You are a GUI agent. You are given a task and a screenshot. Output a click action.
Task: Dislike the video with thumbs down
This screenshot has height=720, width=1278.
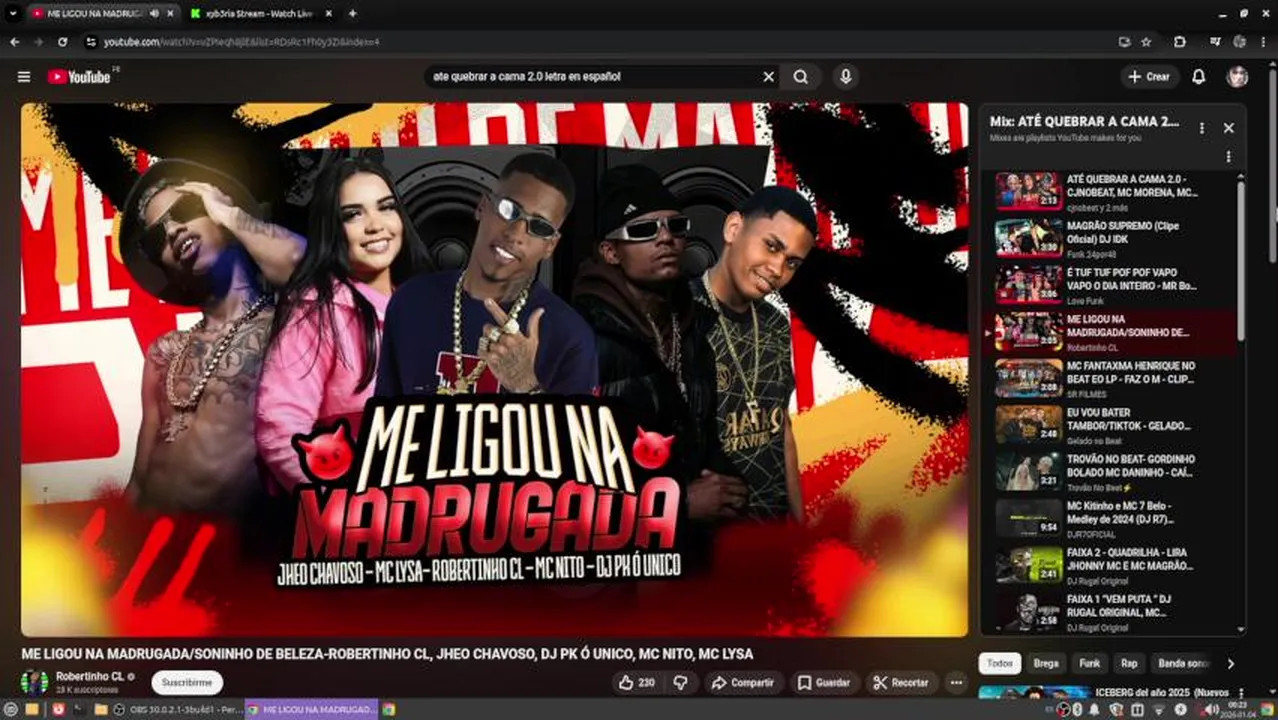tap(681, 683)
